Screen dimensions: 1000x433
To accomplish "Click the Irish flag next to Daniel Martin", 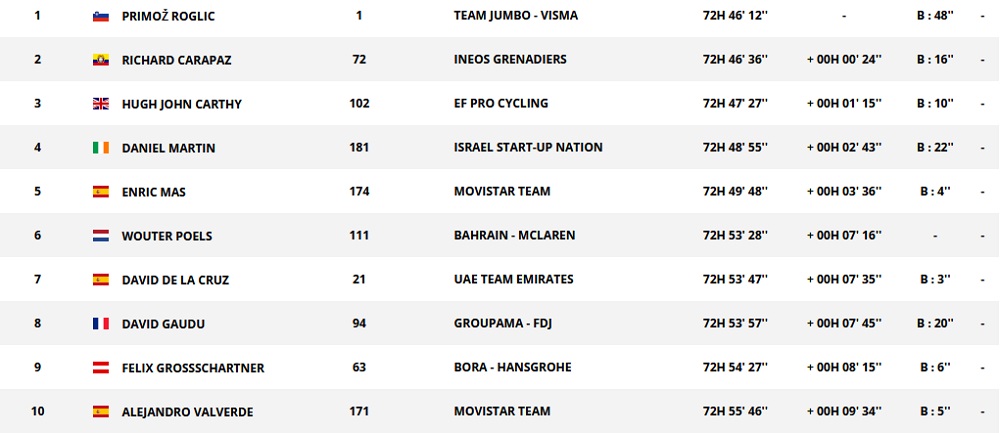I will tap(100, 148).
